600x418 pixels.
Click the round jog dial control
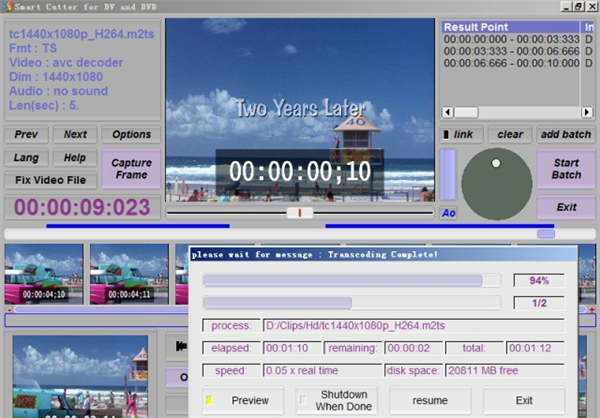coord(497,184)
